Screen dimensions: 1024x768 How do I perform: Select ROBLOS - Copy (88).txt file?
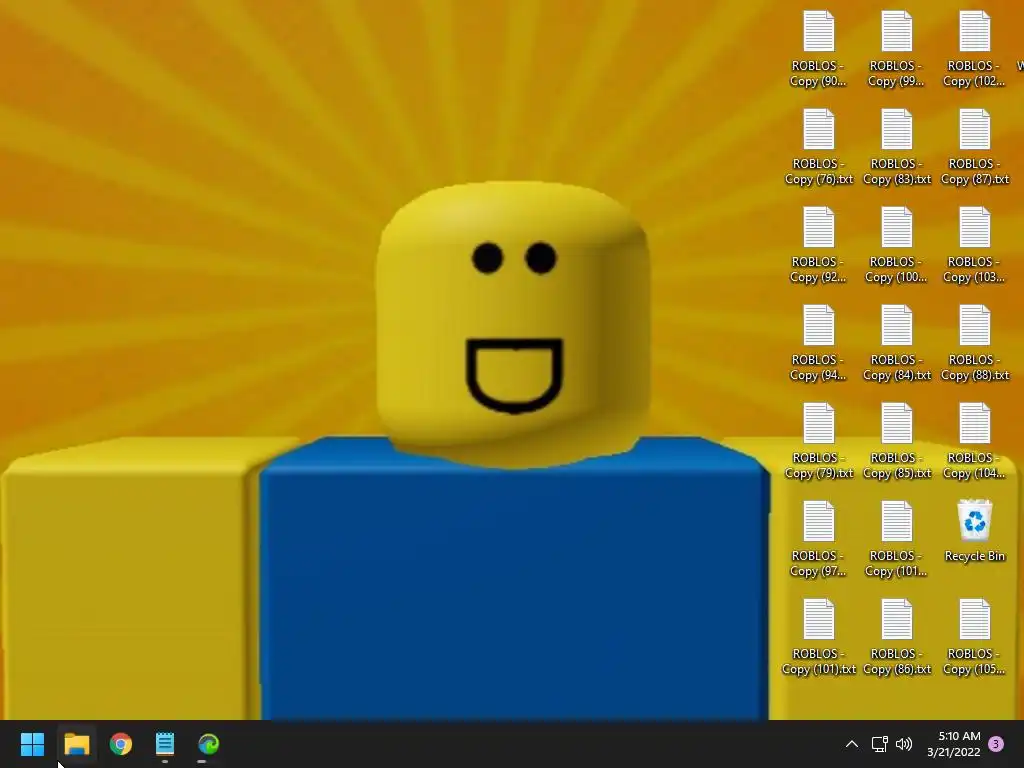pos(974,344)
